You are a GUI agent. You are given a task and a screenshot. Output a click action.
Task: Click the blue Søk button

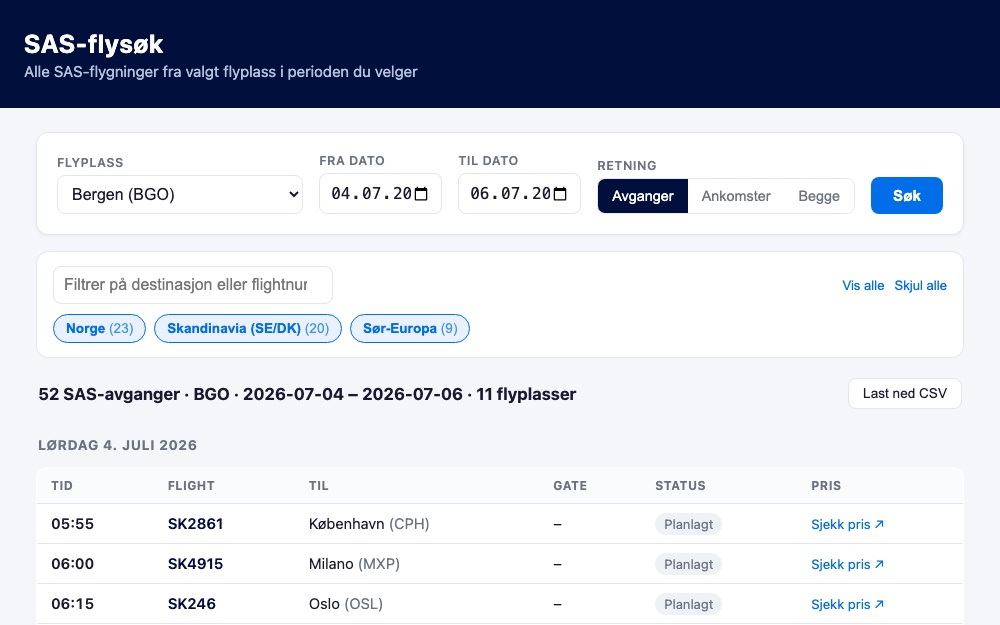(x=906, y=195)
